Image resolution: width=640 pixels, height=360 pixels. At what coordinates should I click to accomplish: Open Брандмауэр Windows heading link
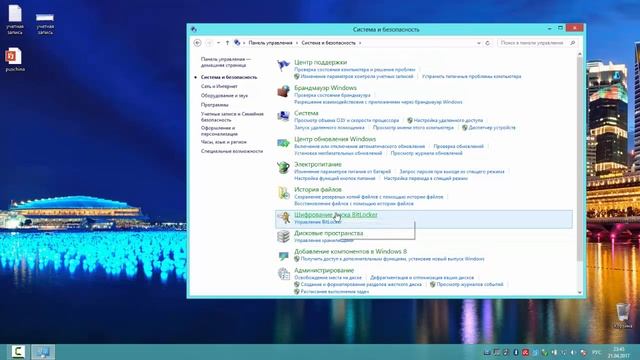[325, 88]
